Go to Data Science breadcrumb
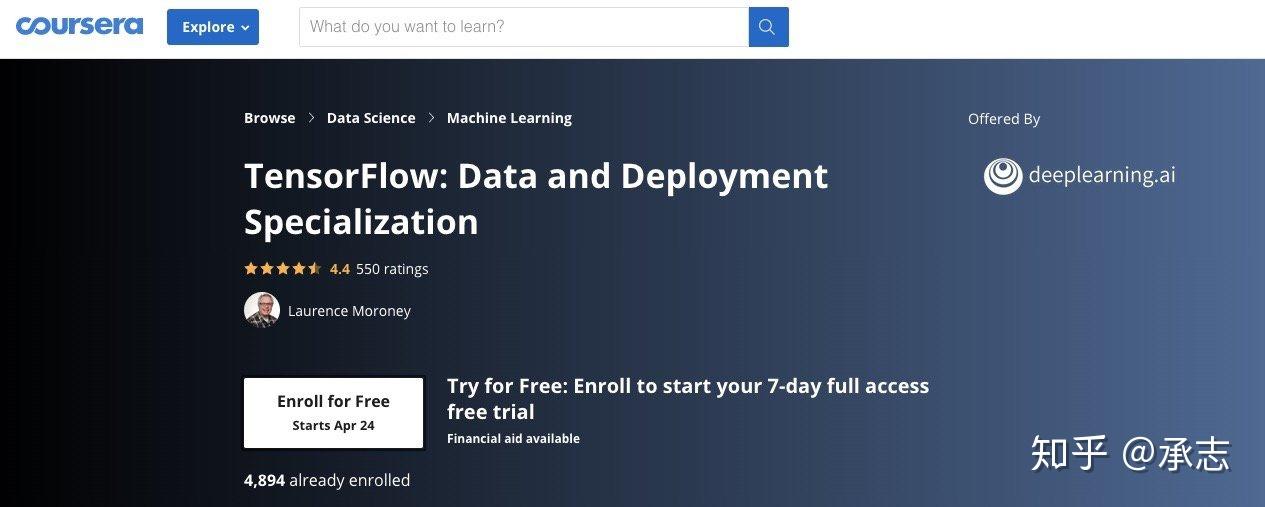The width and height of the screenshot is (1265, 507). [371, 118]
